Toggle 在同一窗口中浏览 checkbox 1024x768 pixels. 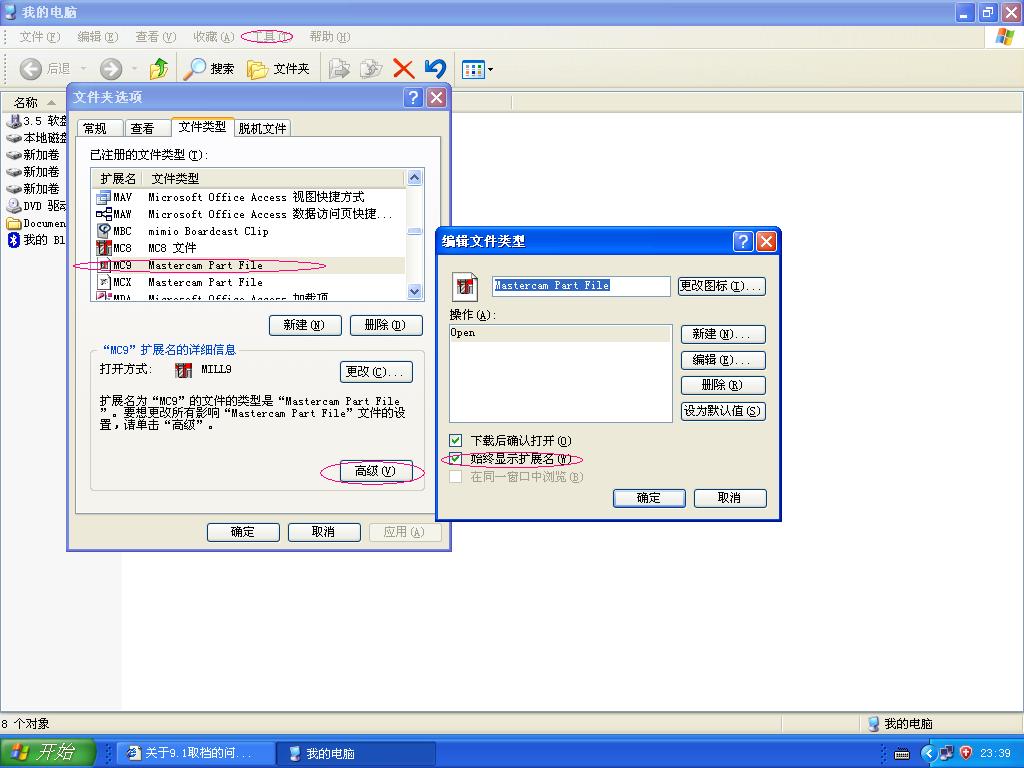coord(456,477)
